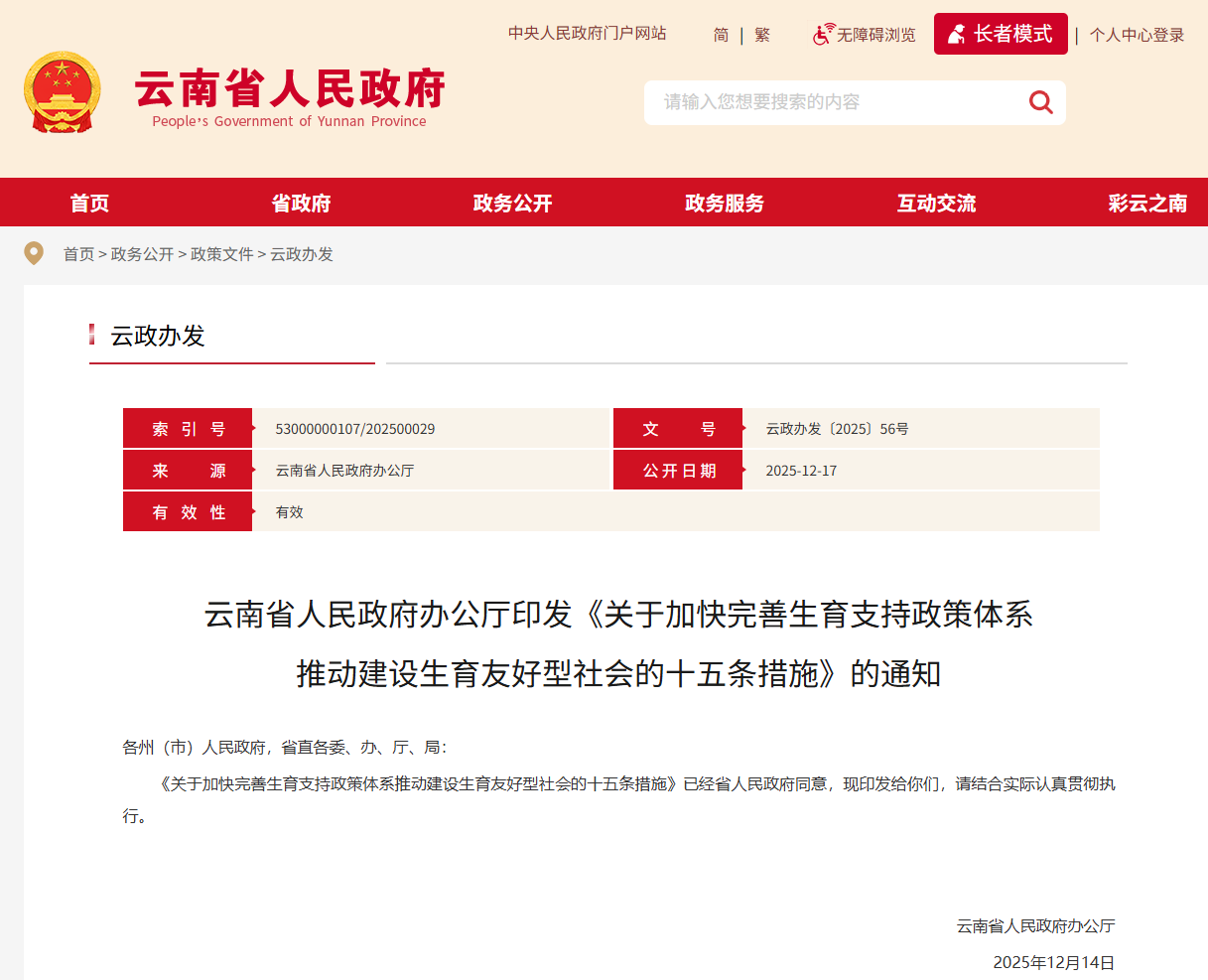Image resolution: width=1208 pixels, height=980 pixels.
Task: Click the red search magnifier icon
Action: pos(1040,102)
